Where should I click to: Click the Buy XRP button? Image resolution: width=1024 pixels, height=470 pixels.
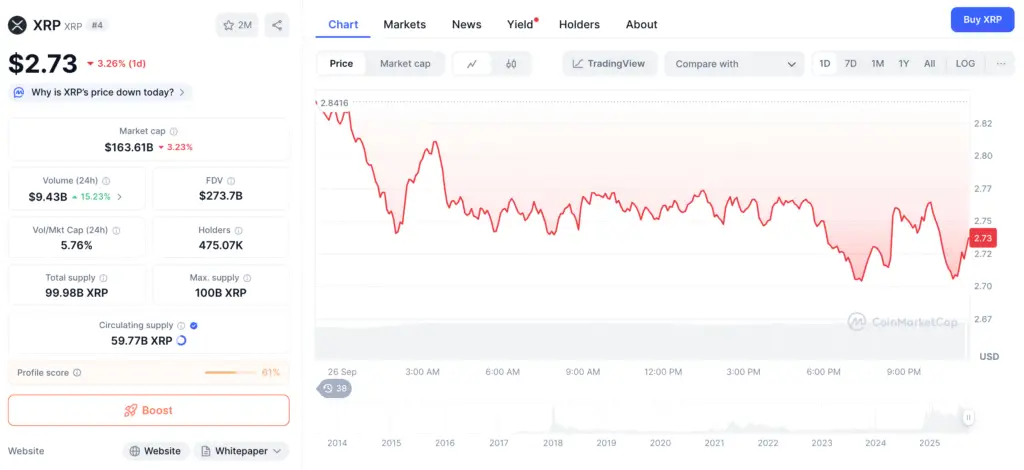982,20
